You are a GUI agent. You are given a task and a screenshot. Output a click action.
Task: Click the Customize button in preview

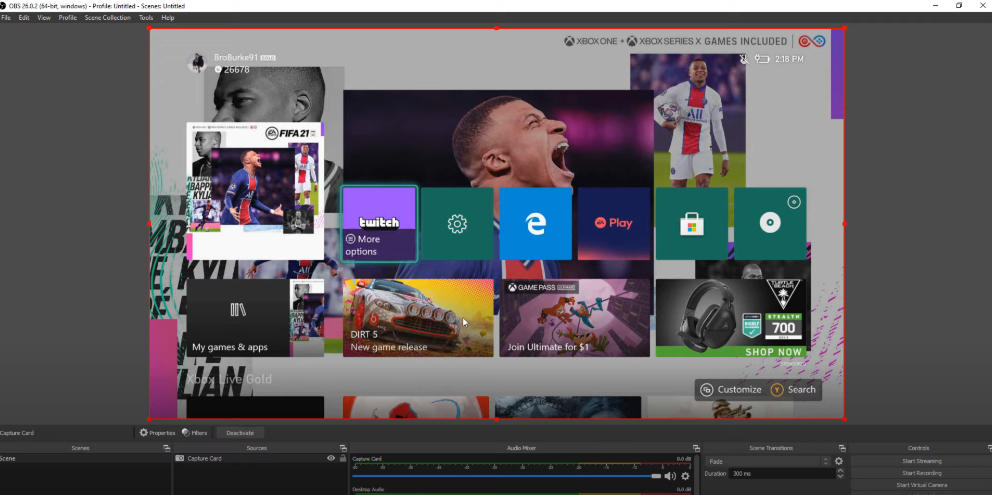pyautogui.click(x=732, y=390)
